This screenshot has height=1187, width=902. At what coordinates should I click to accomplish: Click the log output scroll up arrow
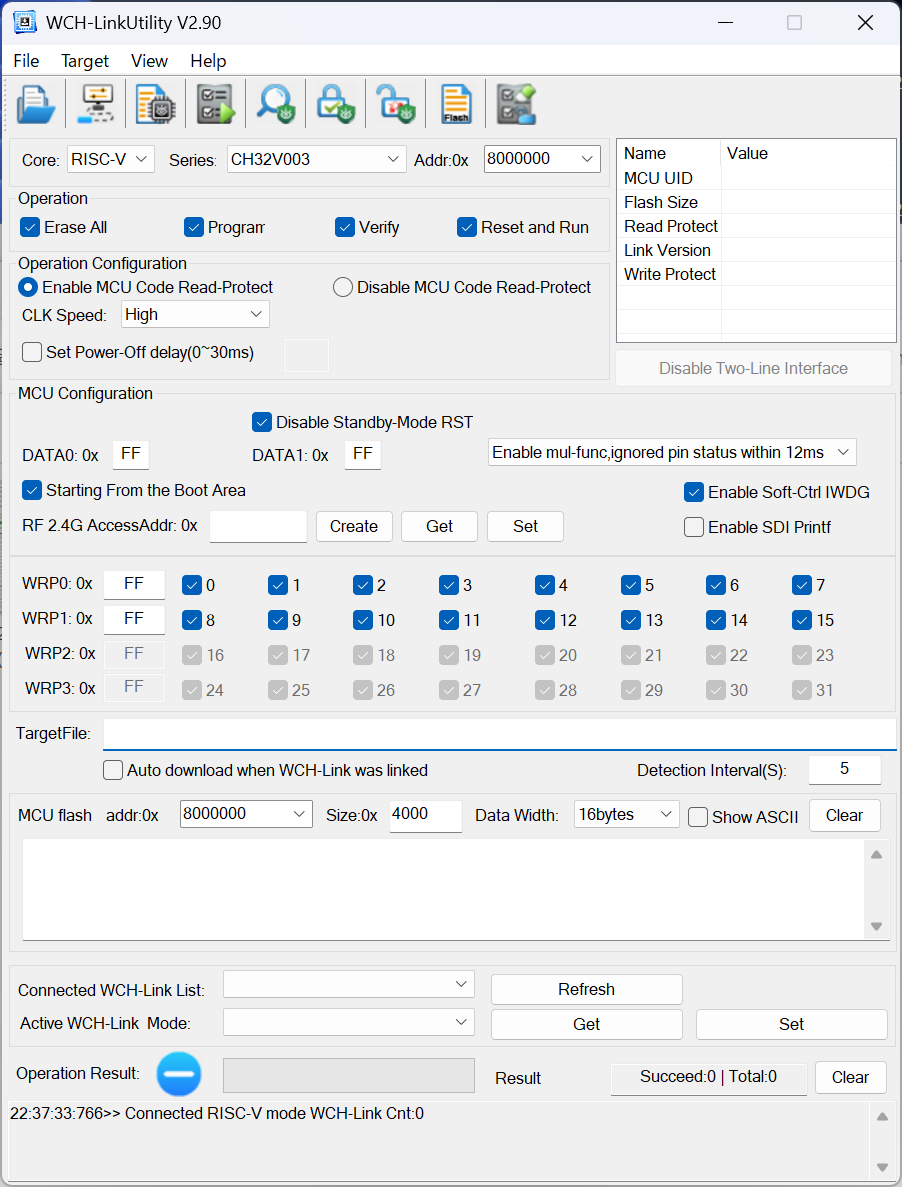[x=882, y=1117]
